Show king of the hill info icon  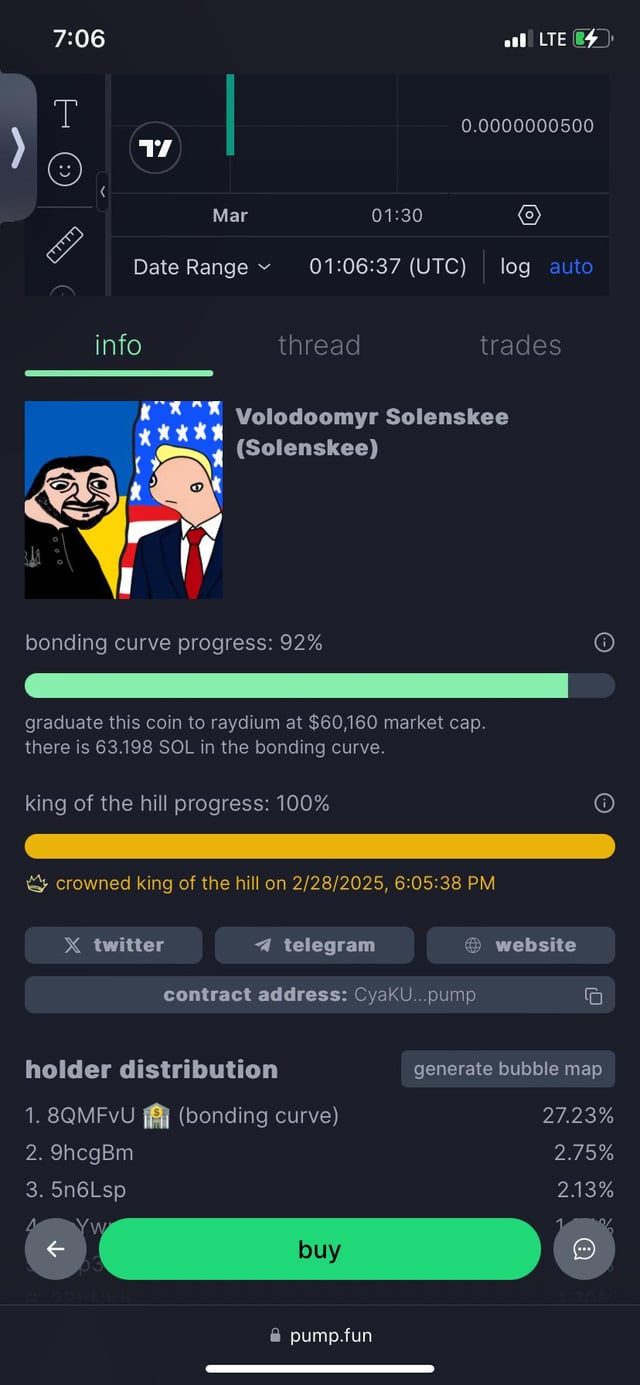(604, 803)
